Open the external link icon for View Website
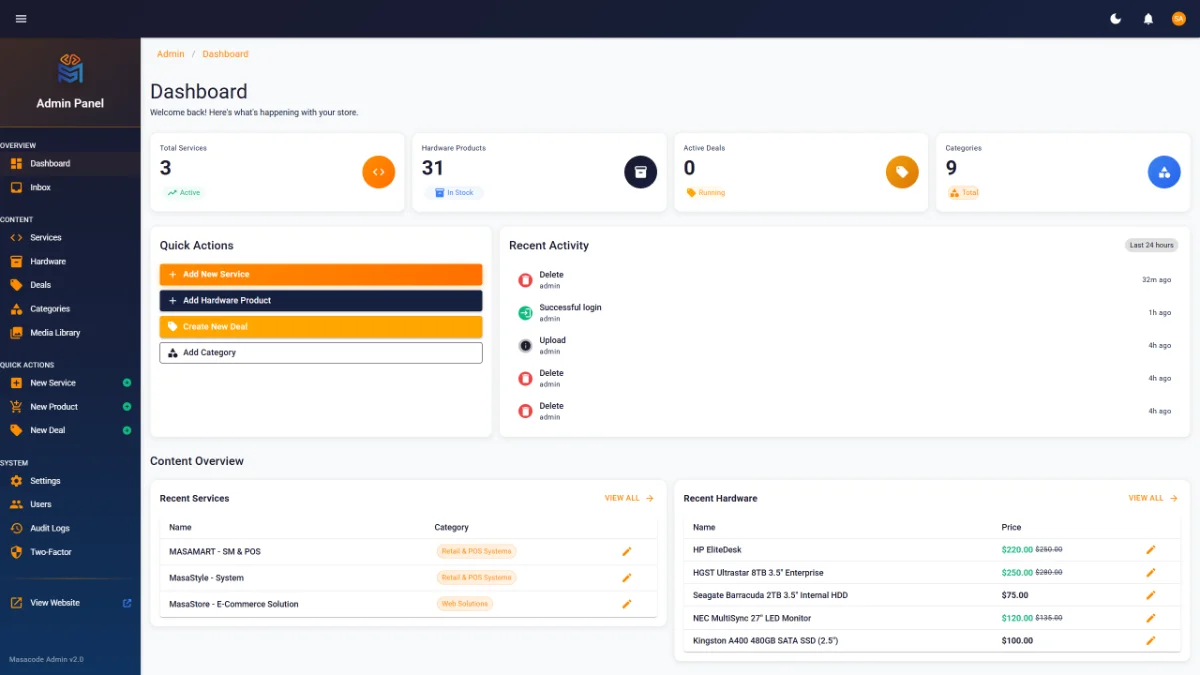The height and width of the screenshot is (675, 1200). pos(127,603)
